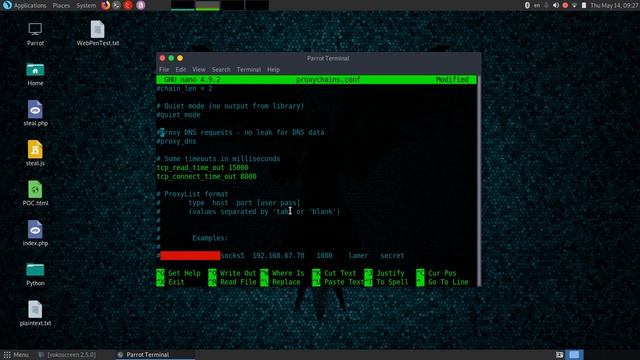Open the Python folder on desktop
The height and width of the screenshot is (360, 640).
pos(35,274)
